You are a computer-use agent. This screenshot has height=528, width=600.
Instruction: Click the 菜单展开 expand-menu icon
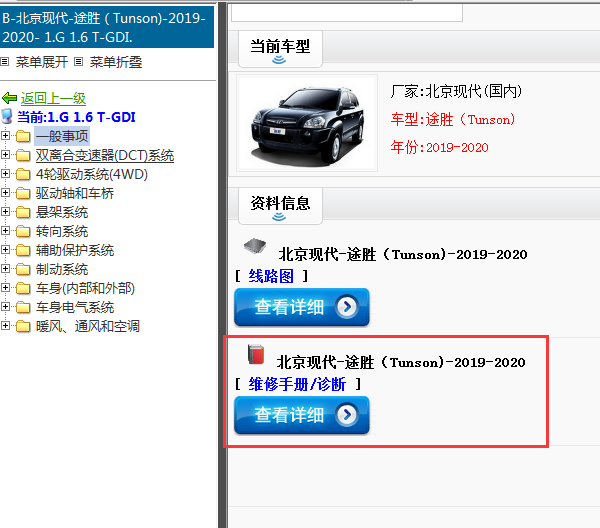4,62
